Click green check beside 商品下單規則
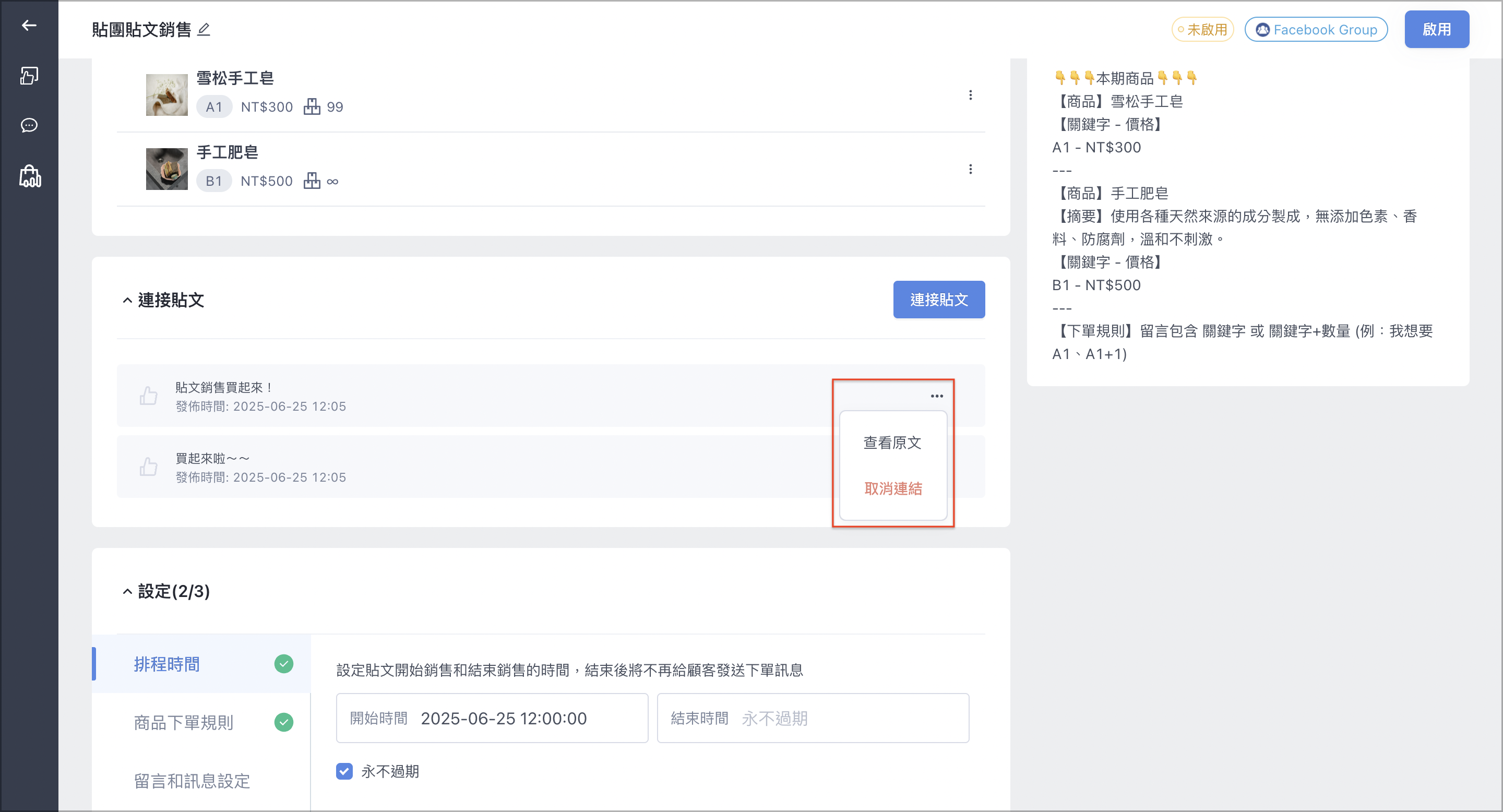The height and width of the screenshot is (812, 1503). click(284, 722)
